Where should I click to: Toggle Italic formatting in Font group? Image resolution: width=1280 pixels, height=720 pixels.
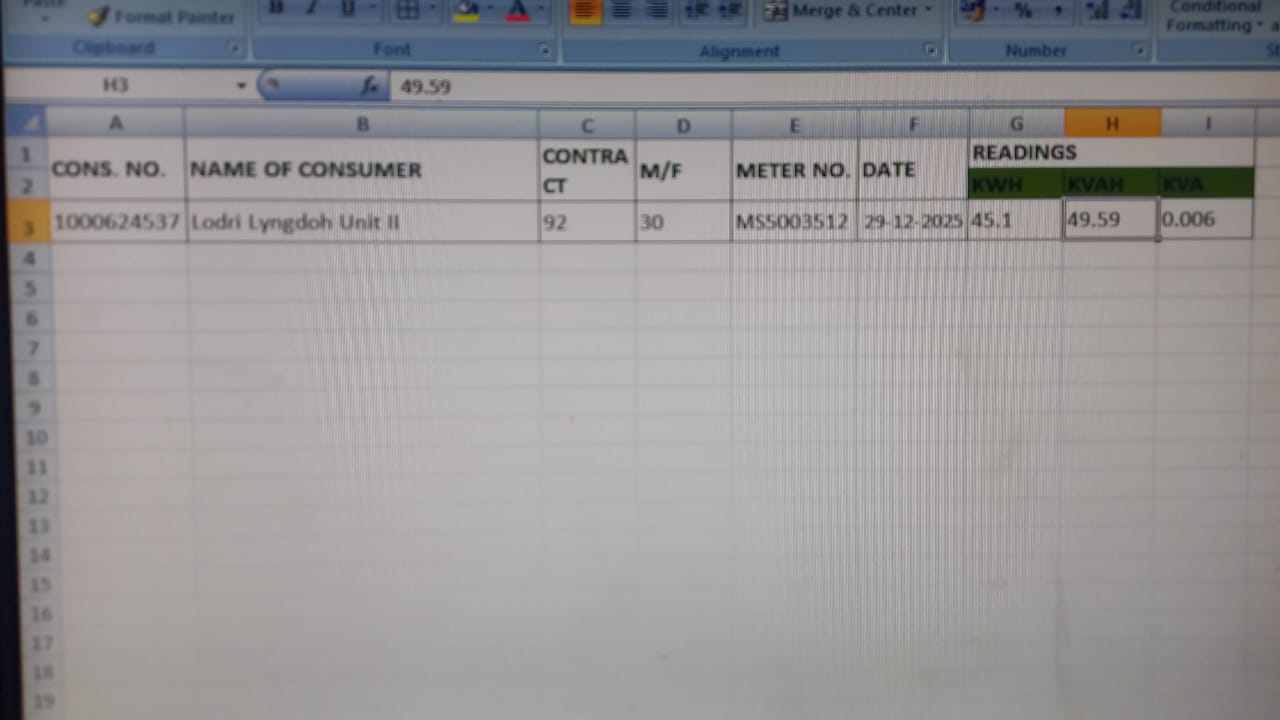click(x=311, y=9)
